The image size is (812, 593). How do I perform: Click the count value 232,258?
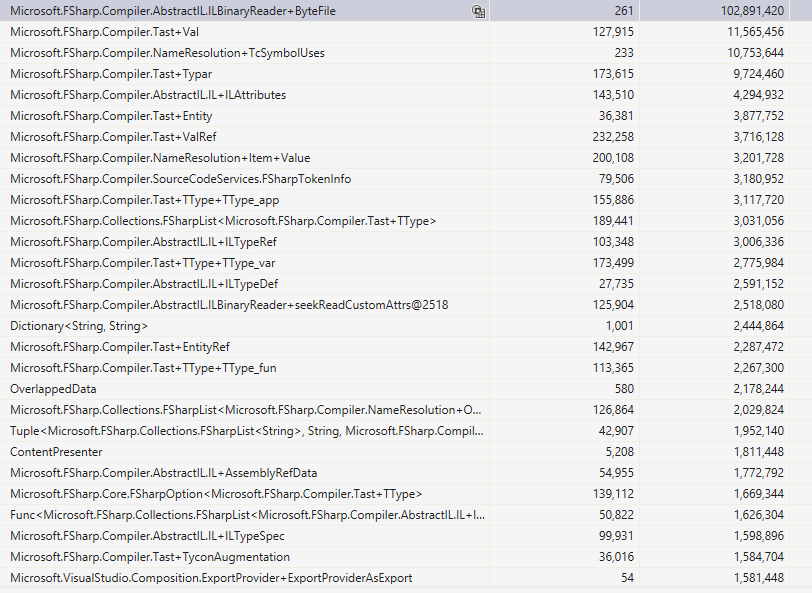click(x=613, y=137)
